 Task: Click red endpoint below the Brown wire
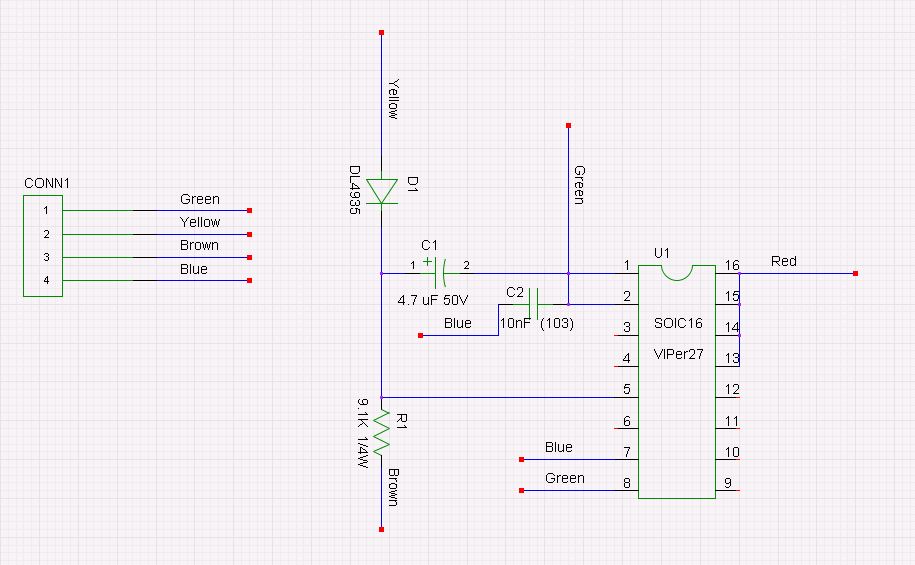coord(382,529)
